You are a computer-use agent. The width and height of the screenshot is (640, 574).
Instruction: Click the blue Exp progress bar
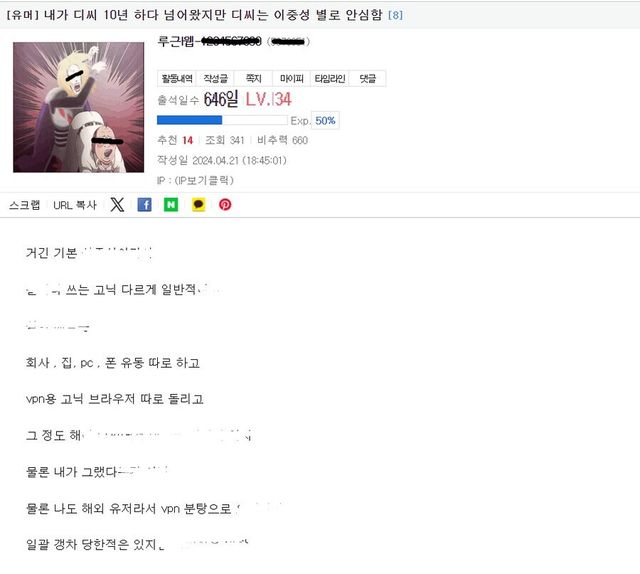click(222, 120)
